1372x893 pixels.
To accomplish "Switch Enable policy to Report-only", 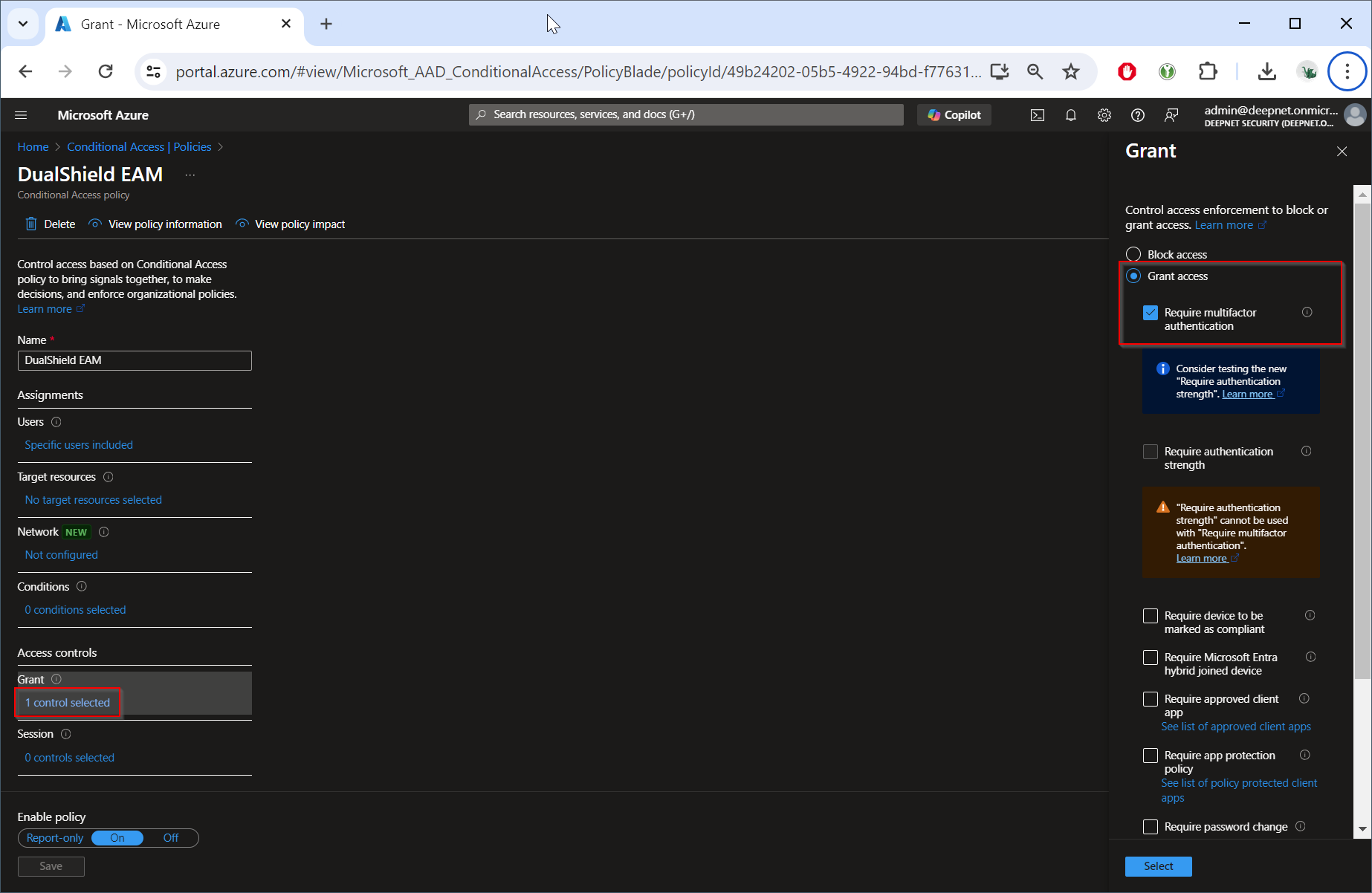I will (55, 838).
